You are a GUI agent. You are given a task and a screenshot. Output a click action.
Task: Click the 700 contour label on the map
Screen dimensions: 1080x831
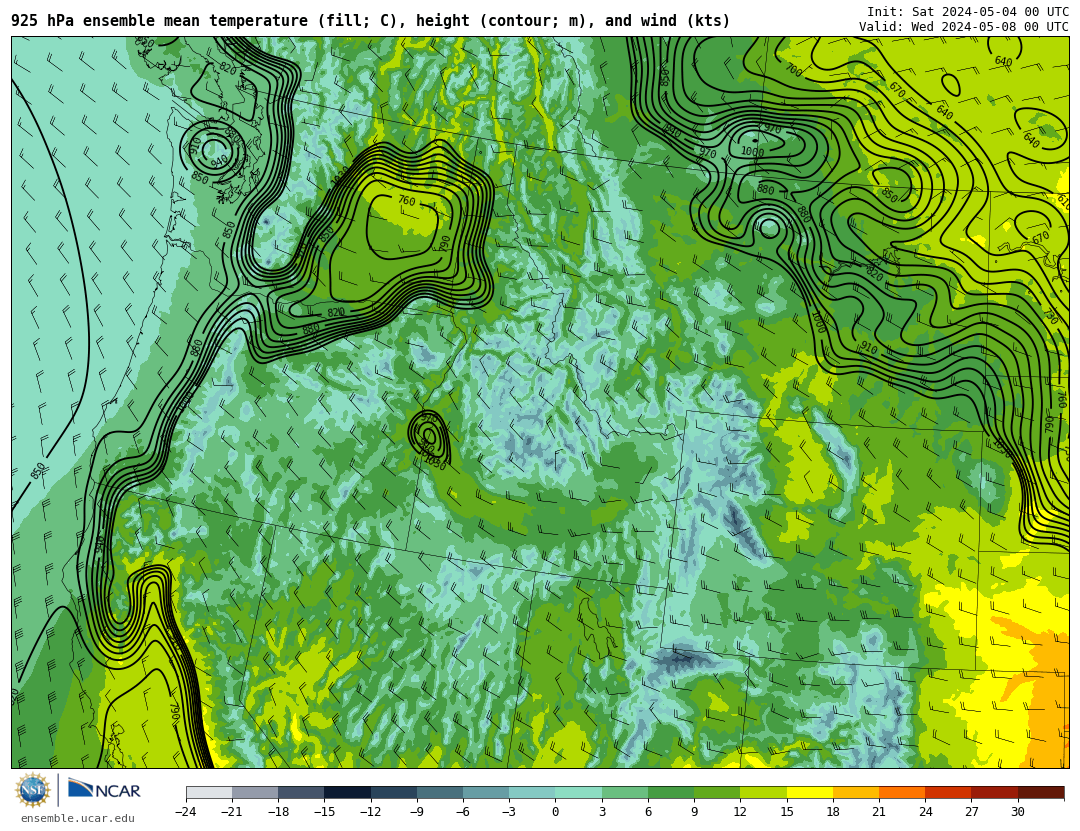pos(793,70)
